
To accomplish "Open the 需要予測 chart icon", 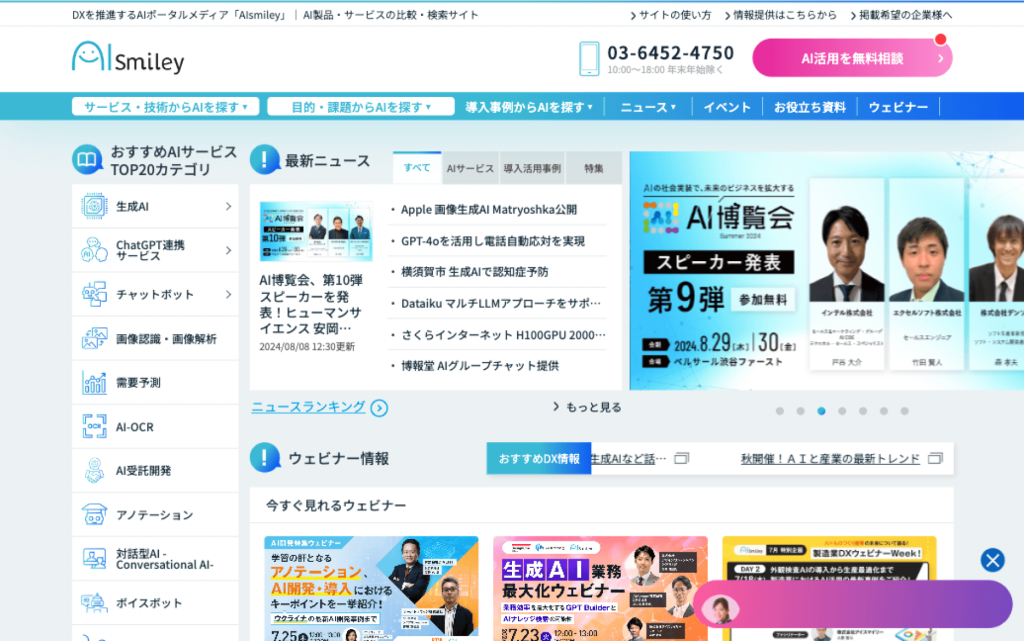I will 95,383.
